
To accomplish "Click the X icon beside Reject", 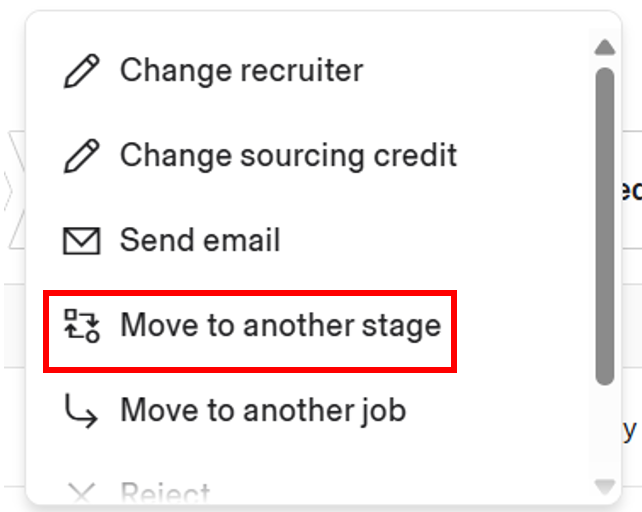I will click(x=81, y=492).
